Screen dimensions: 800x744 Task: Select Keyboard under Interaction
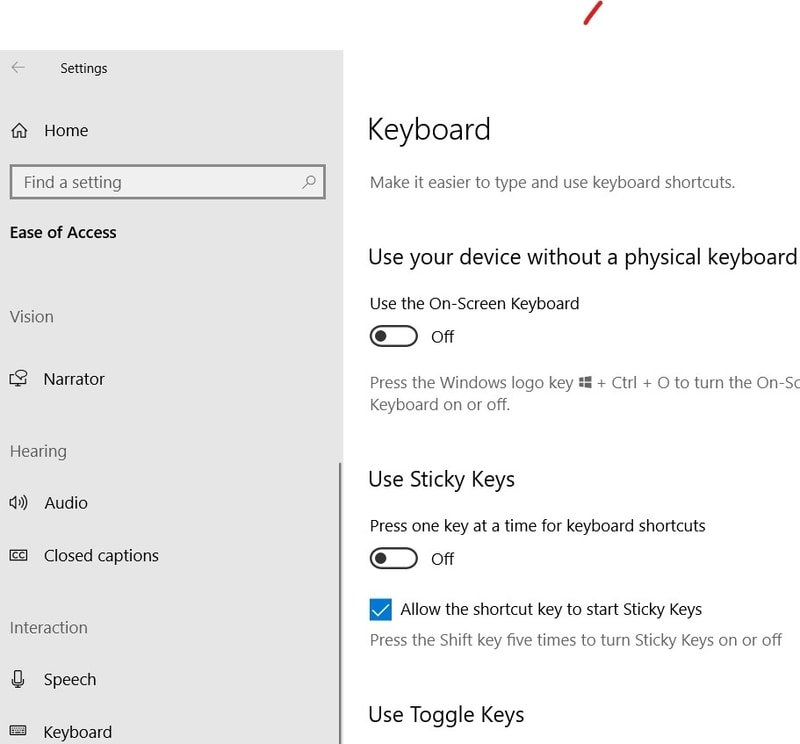click(x=77, y=731)
